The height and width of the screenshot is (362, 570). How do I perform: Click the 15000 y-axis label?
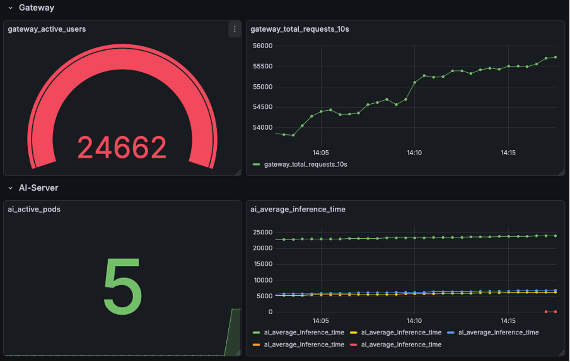click(x=262, y=264)
